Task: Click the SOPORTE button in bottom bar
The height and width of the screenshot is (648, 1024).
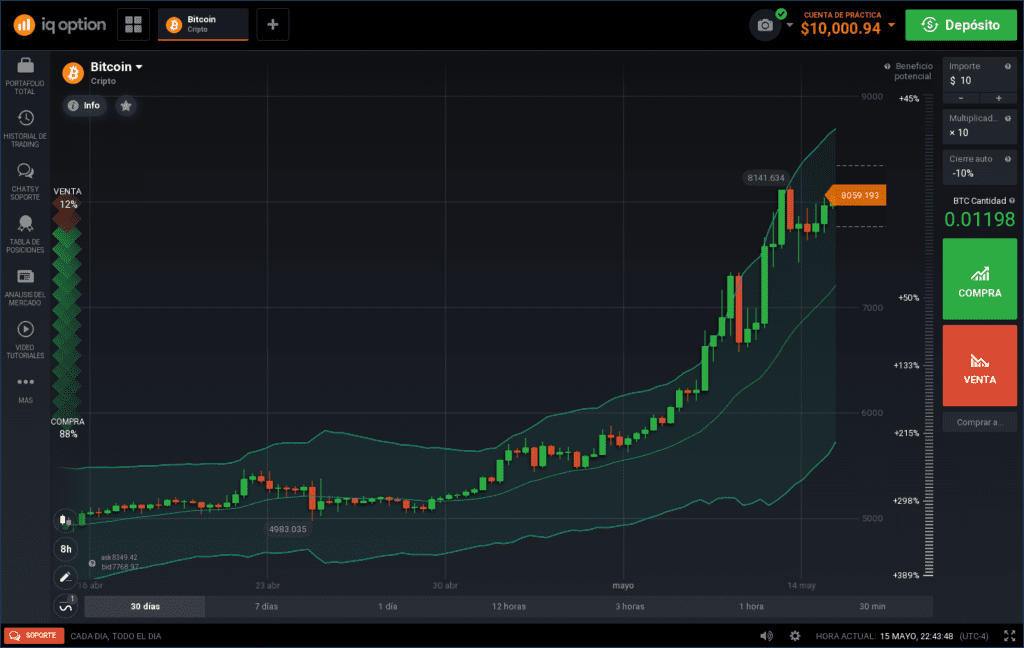Action: pyautogui.click(x=34, y=636)
